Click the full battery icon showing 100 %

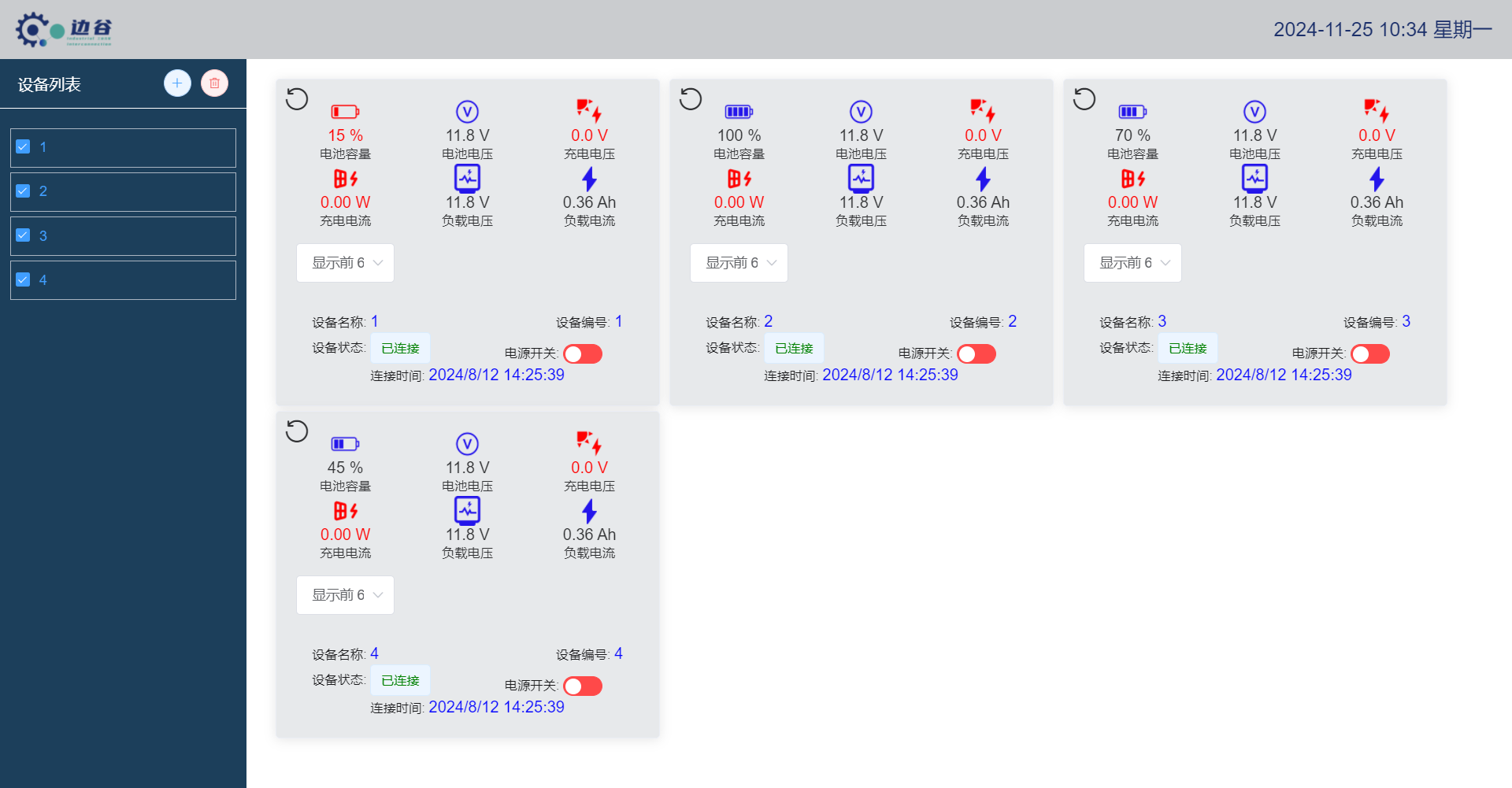(739, 112)
